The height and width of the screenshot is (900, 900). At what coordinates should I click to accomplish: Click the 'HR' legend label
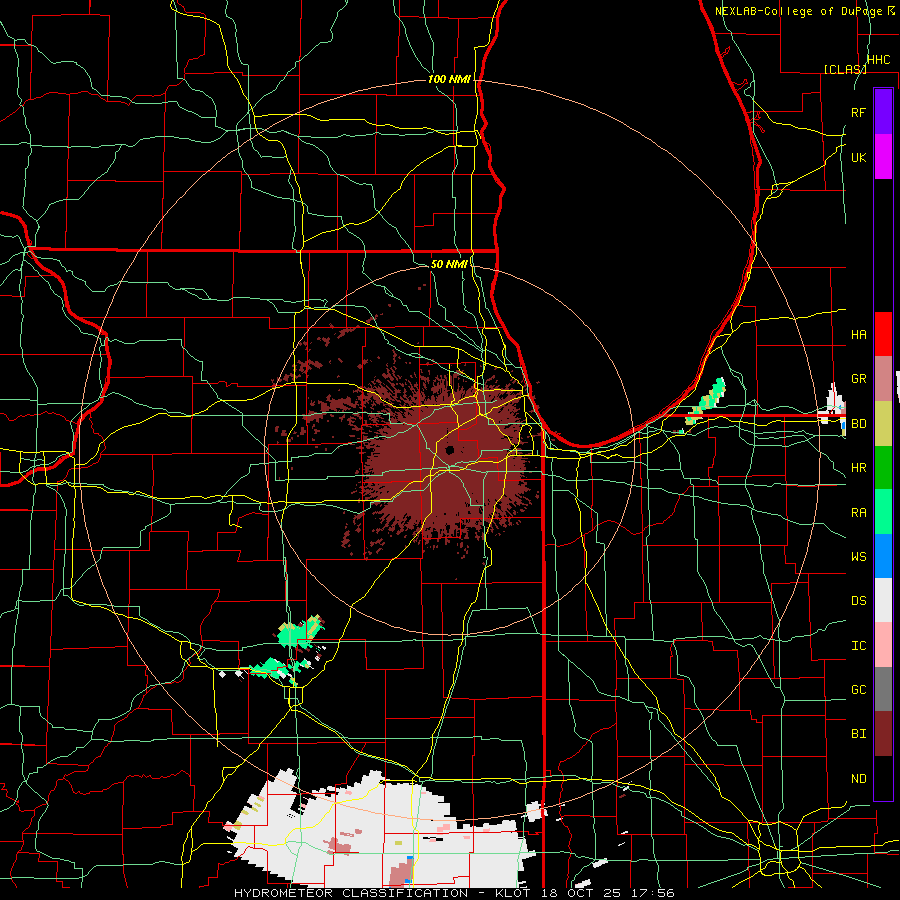[x=858, y=468]
